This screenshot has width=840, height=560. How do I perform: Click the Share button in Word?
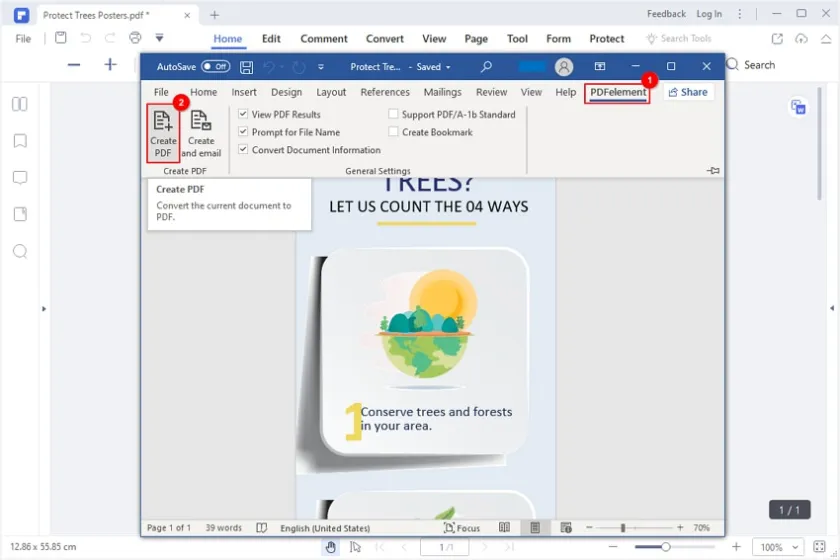click(688, 92)
